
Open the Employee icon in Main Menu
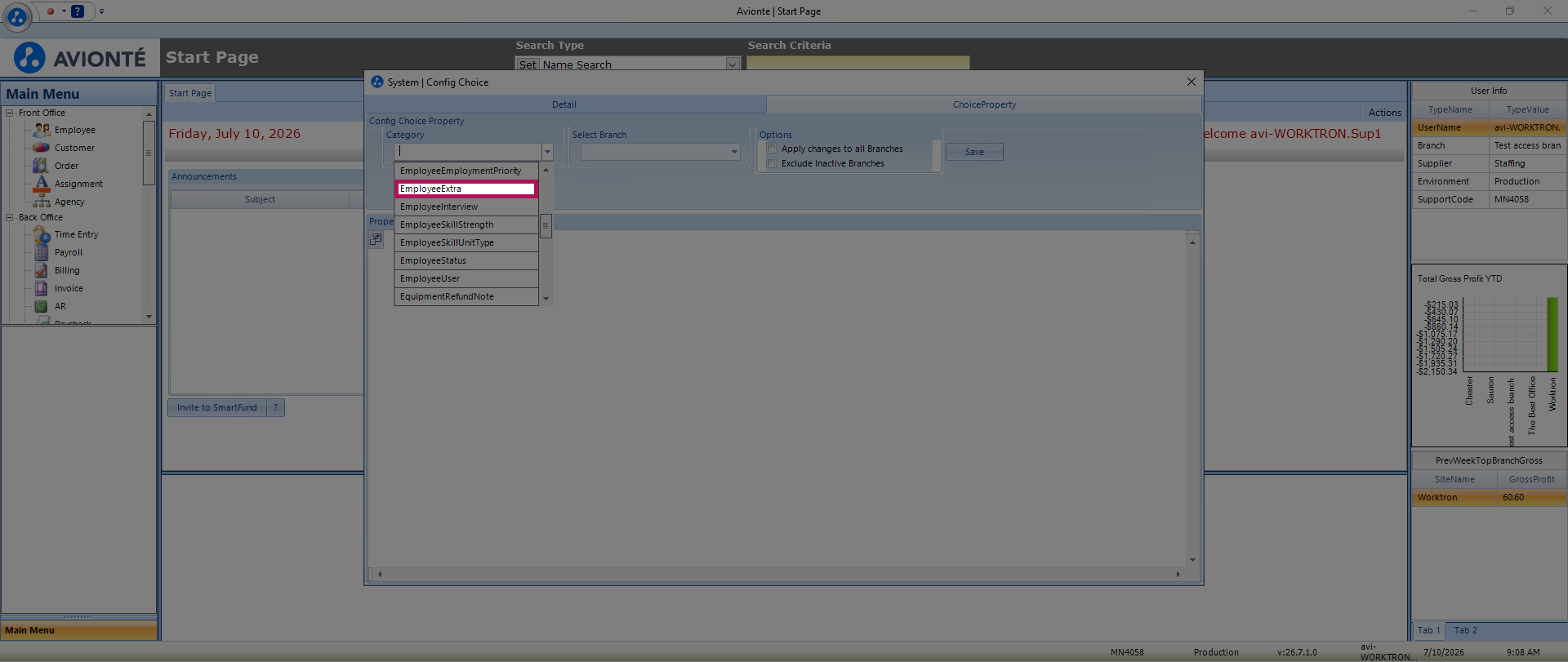click(x=42, y=130)
